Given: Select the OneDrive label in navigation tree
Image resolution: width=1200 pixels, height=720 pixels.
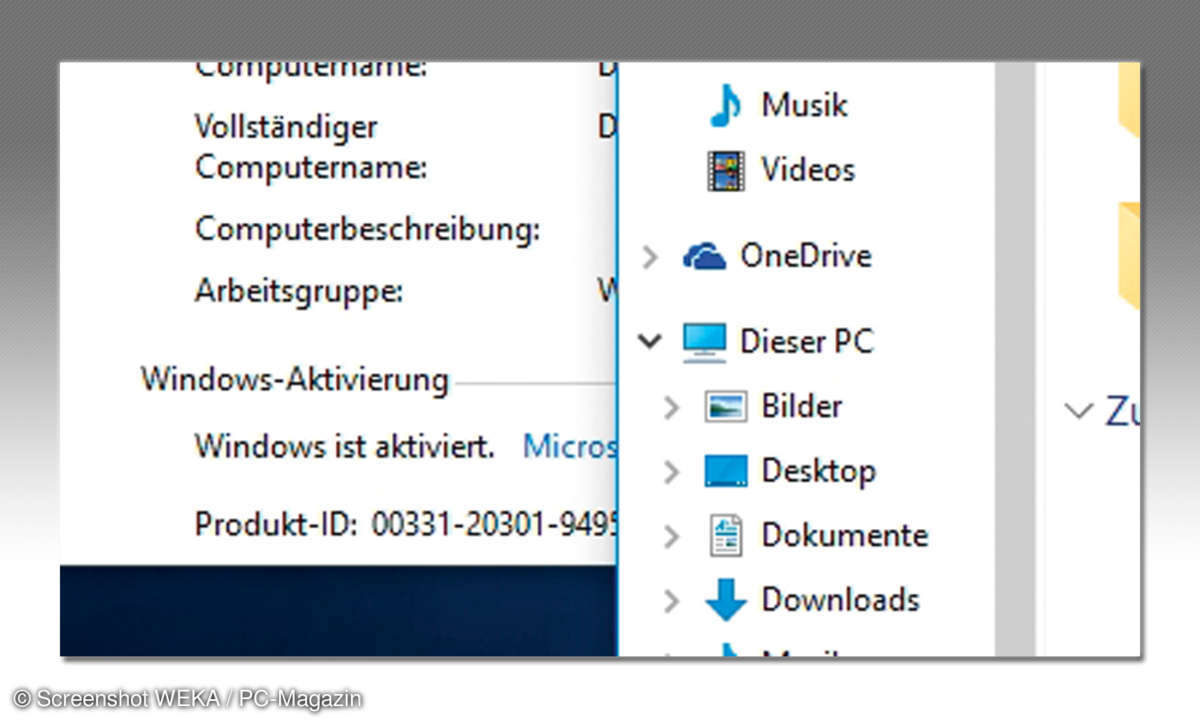Looking at the screenshot, I should [806, 256].
